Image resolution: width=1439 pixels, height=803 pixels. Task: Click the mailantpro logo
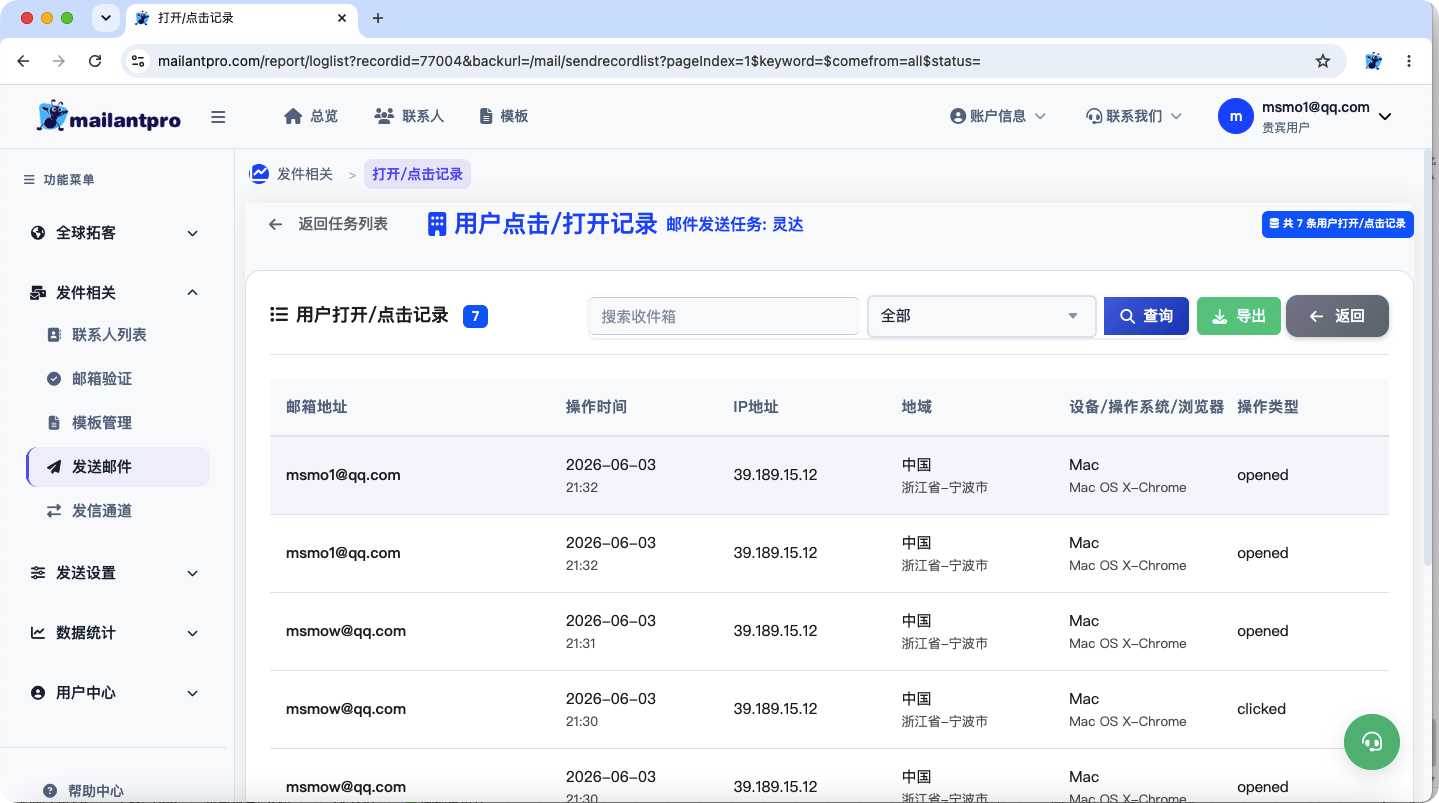coord(108,116)
